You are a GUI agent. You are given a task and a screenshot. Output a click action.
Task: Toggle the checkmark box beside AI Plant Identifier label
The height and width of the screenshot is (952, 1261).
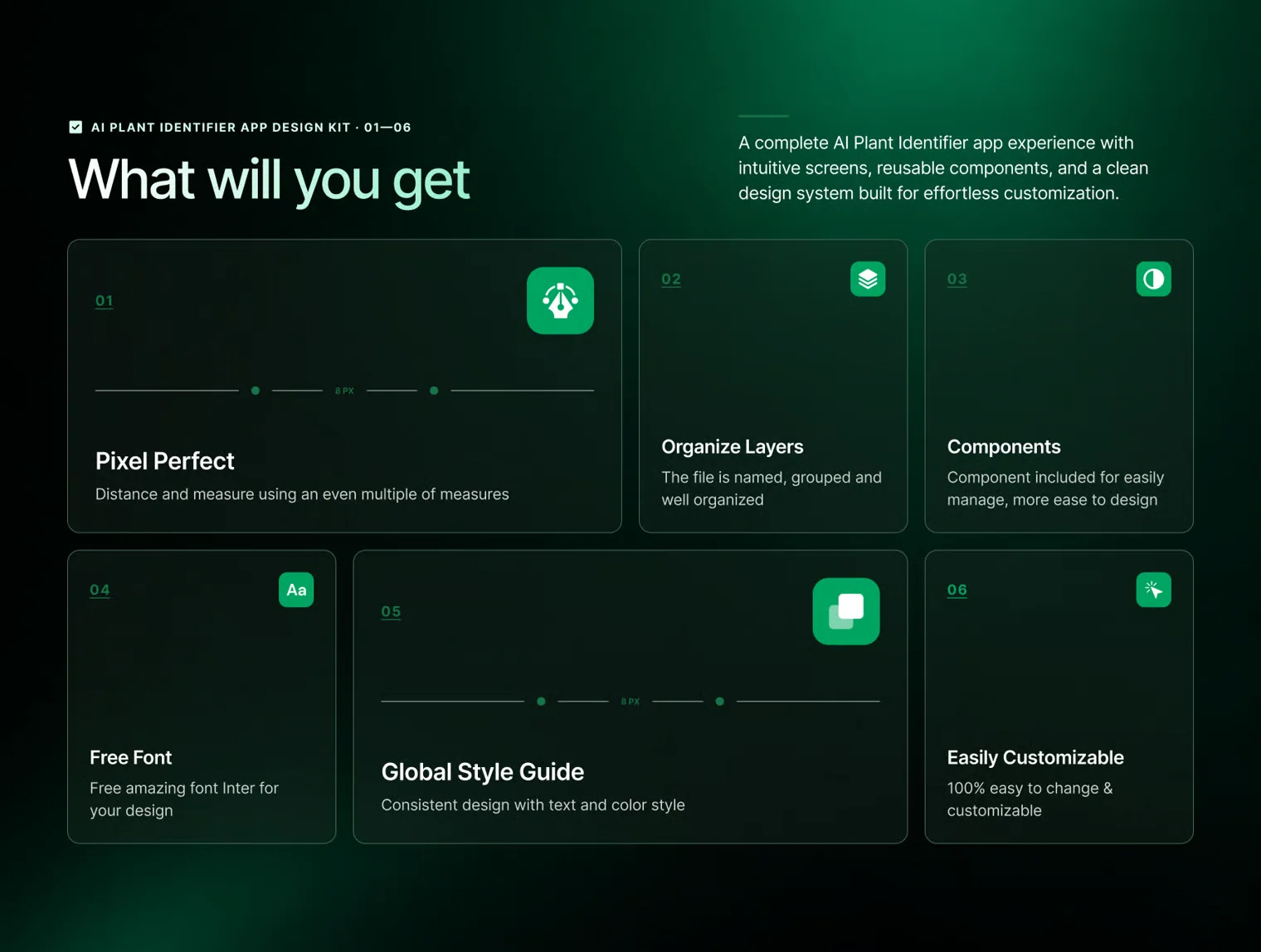(75, 127)
